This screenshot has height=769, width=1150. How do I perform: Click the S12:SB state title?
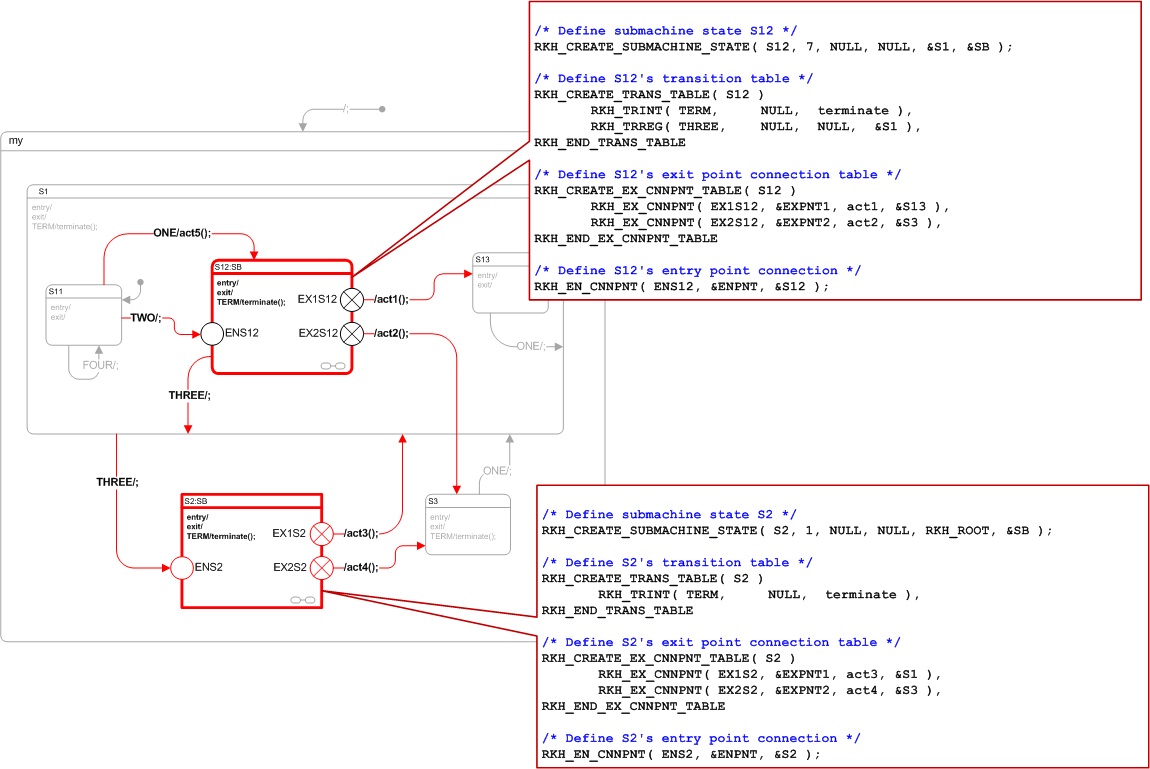[228, 268]
